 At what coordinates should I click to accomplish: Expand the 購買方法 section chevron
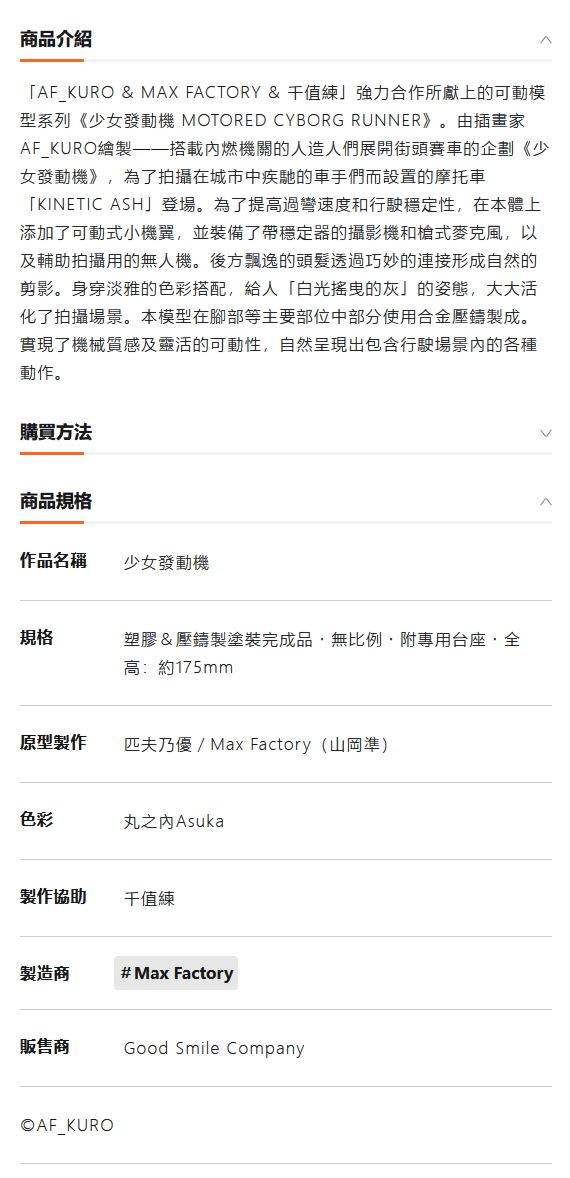click(x=546, y=433)
